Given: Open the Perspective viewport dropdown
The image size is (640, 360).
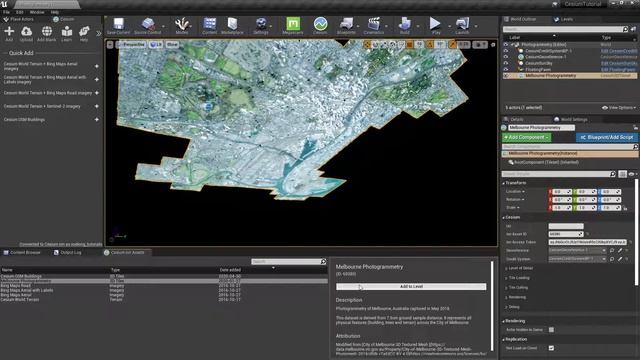Looking at the screenshot, I should pos(131,44).
